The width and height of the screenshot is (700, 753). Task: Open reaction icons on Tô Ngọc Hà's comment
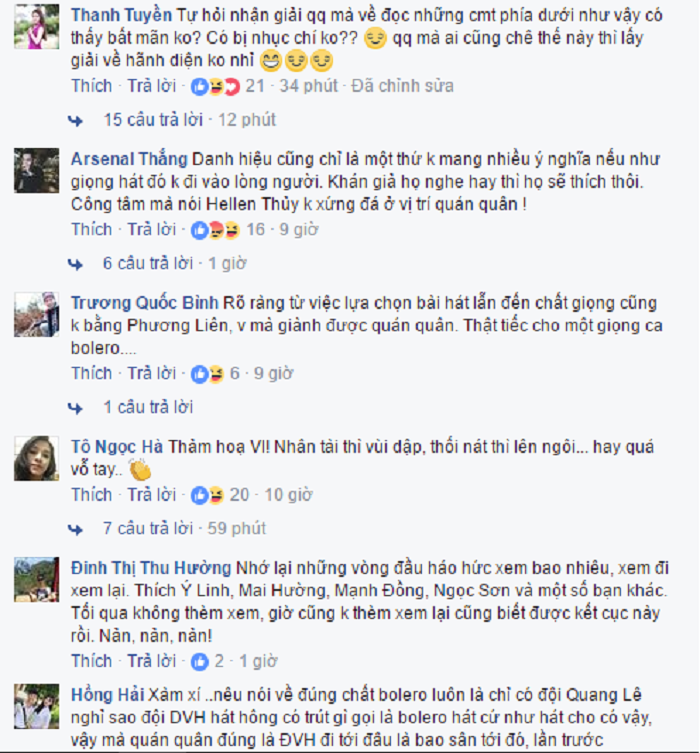click(x=207, y=495)
